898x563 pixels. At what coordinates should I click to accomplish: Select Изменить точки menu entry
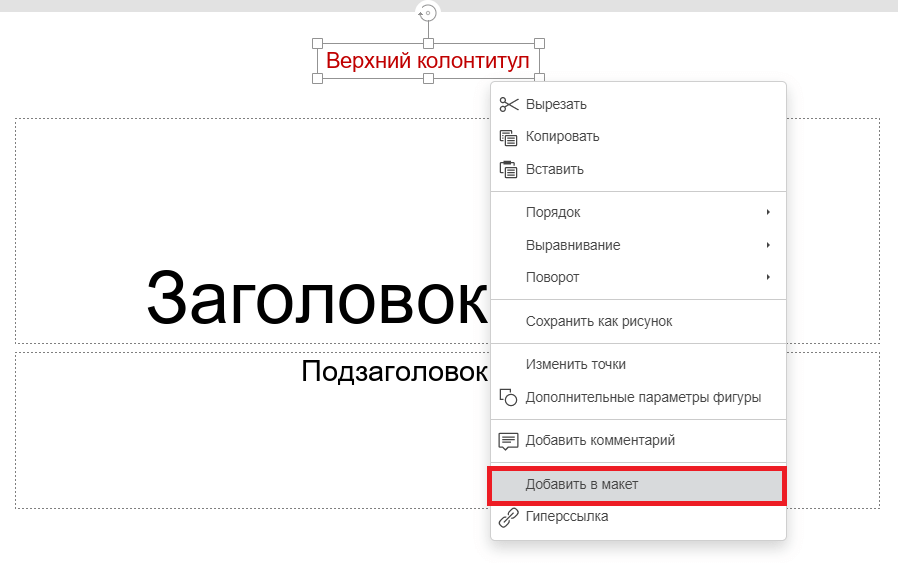pyautogui.click(x=575, y=364)
